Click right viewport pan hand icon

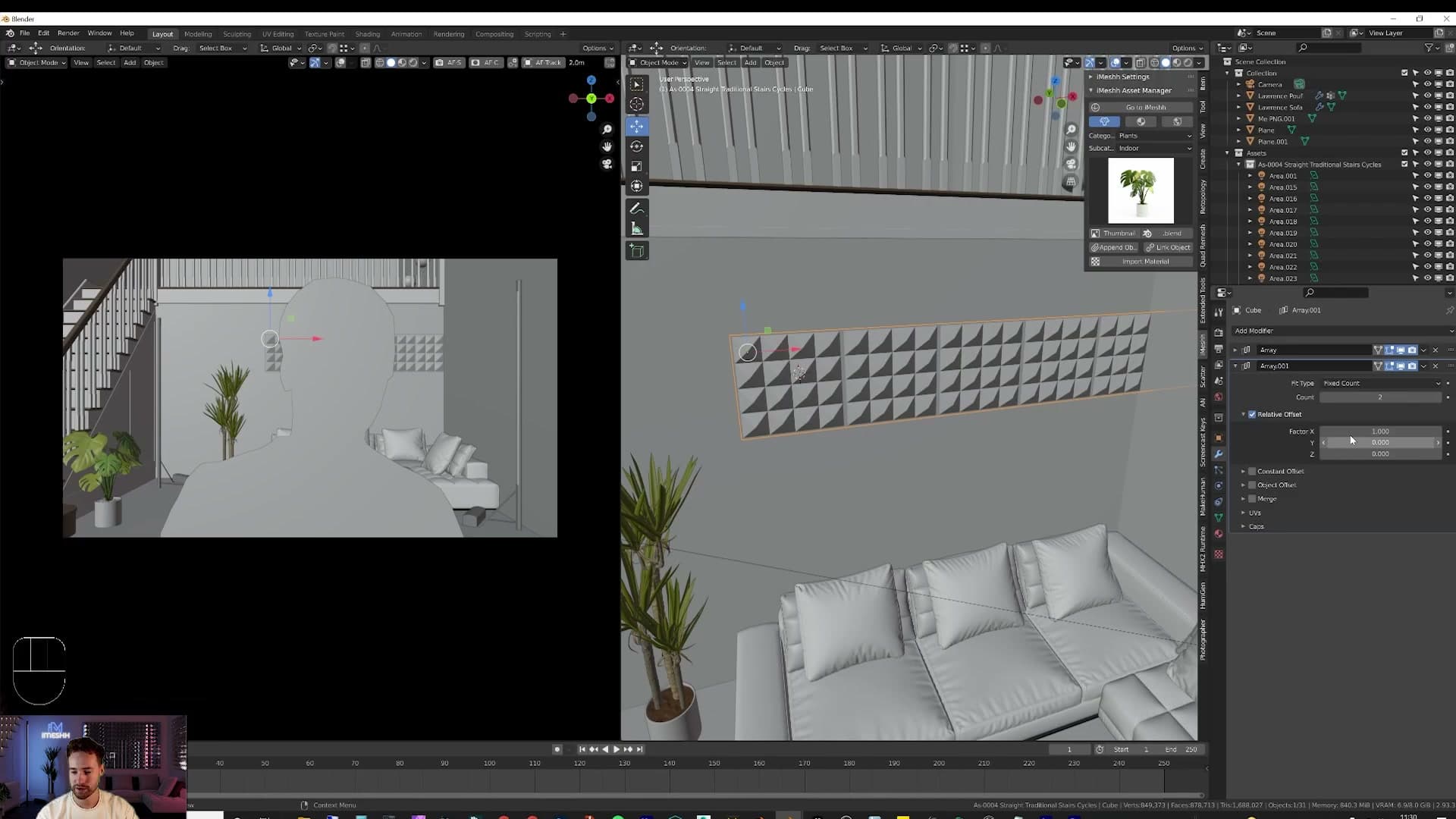pos(1071,146)
